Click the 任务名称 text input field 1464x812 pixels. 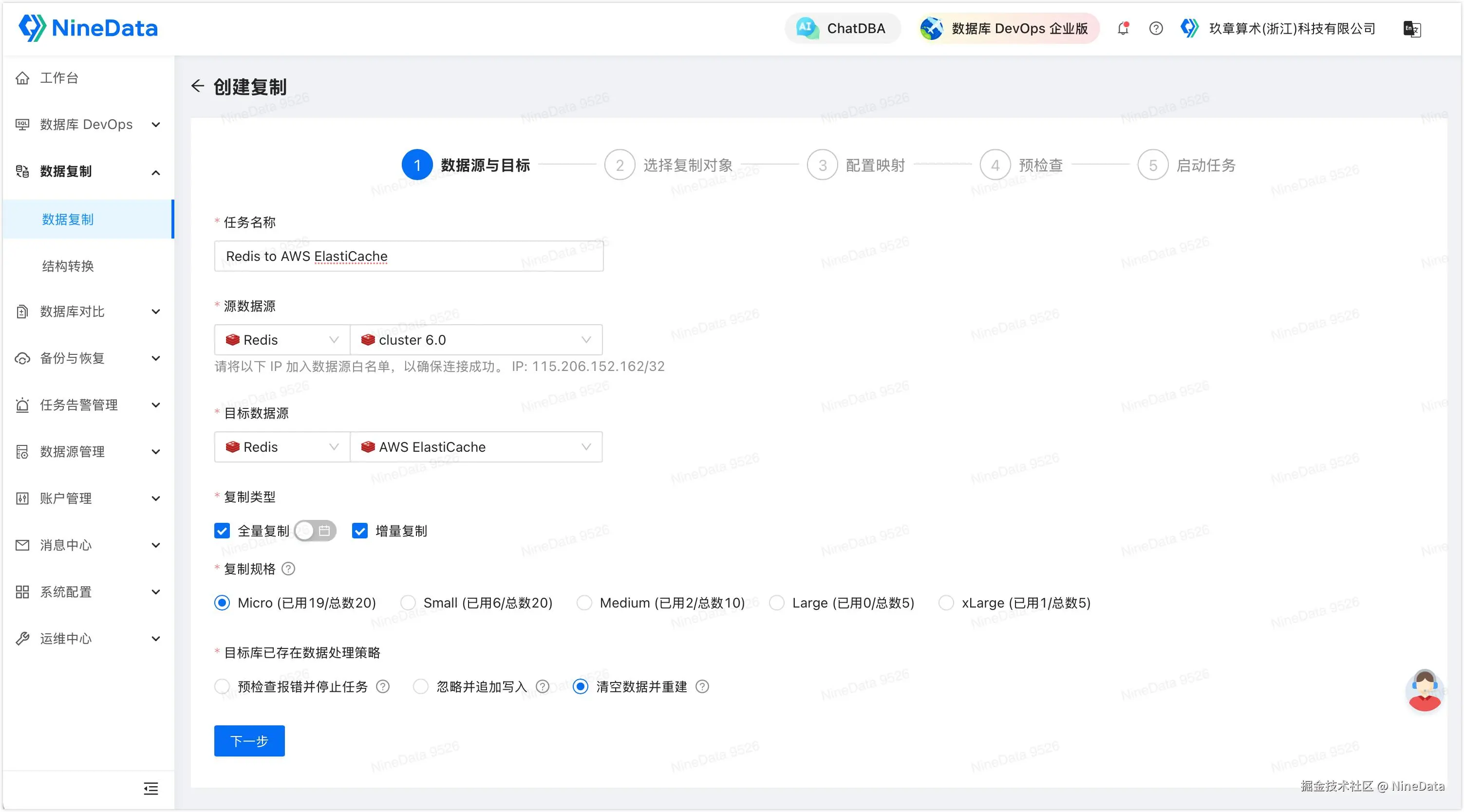click(x=408, y=256)
